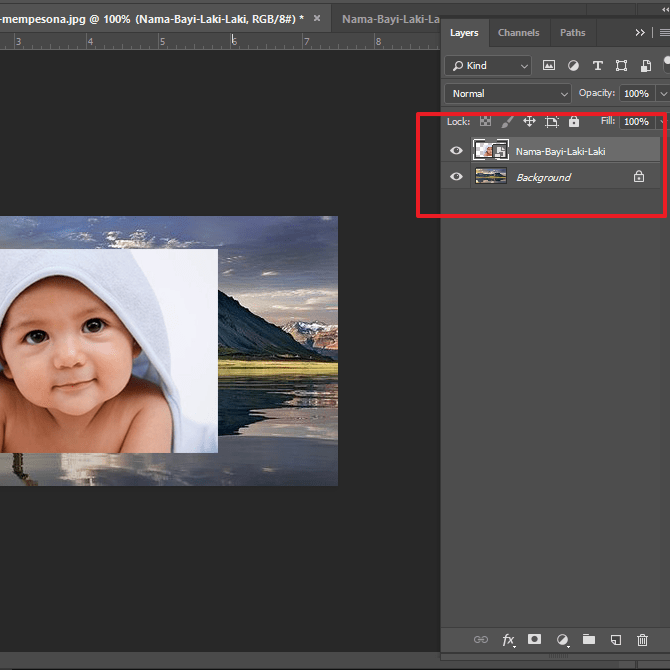Add a layer mask
The image size is (670, 670).
click(x=535, y=640)
